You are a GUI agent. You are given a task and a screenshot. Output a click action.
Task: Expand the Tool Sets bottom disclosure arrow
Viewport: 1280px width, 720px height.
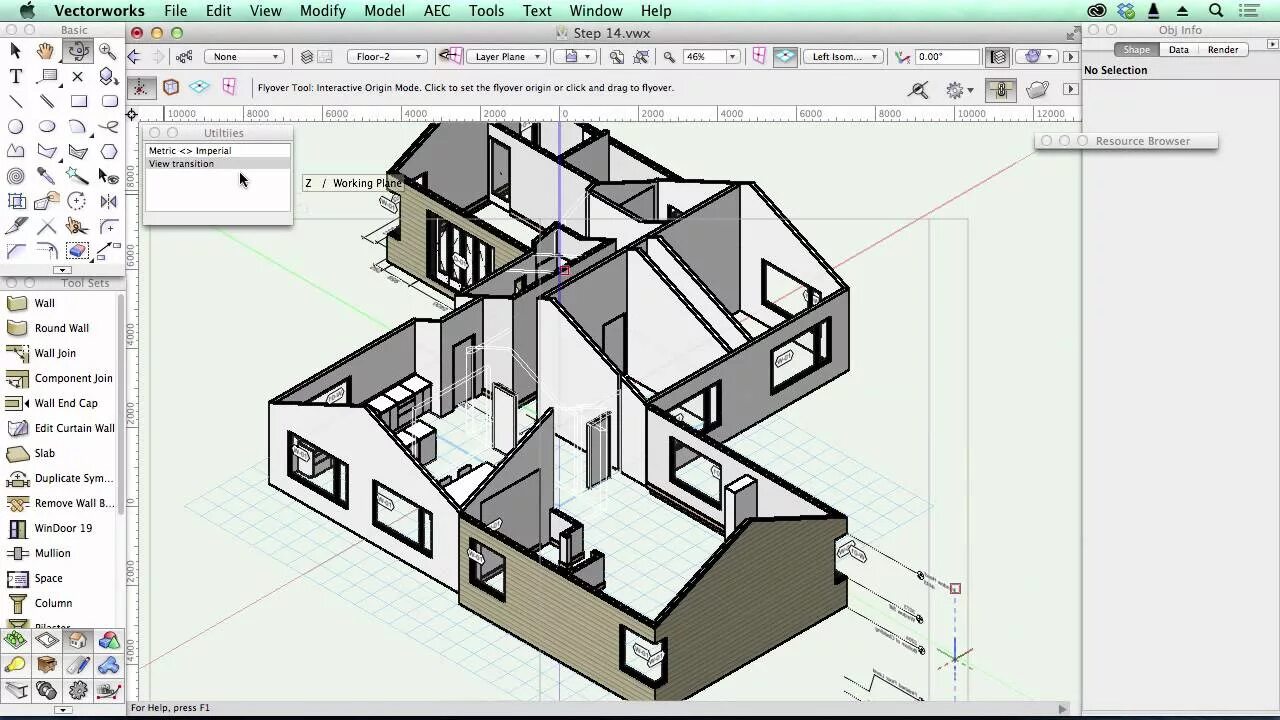tap(62, 710)
